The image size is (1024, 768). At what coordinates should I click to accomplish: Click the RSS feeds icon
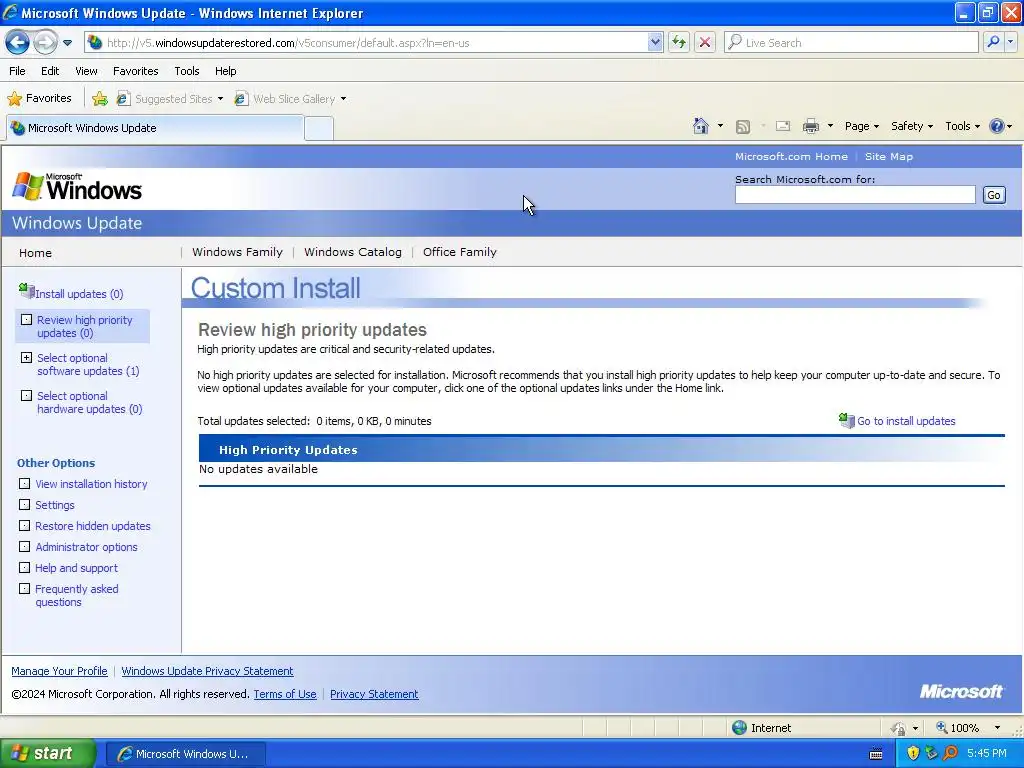pyautogui.click(x=743, y=127)
